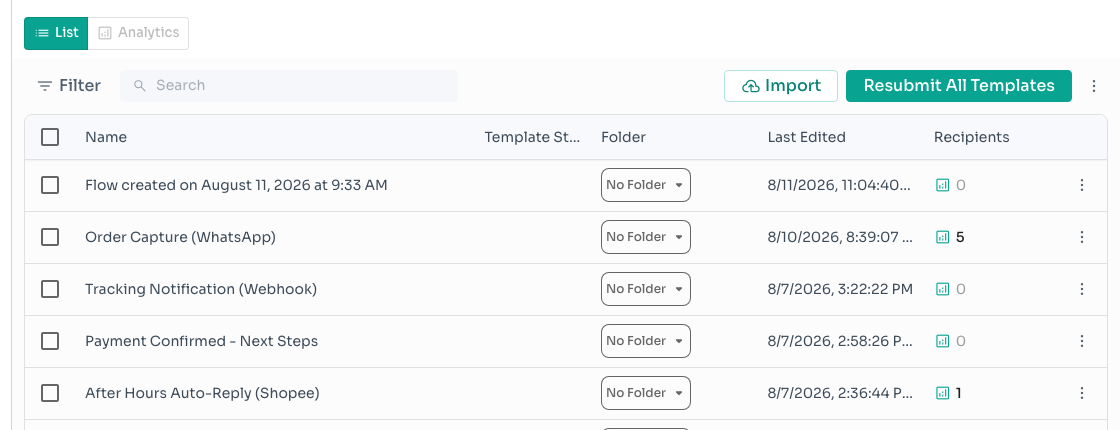Check the Order Capture (WhatsApp) row checkbox
The height and width of the screenshot is (430, 1120).
pos(50,237)
